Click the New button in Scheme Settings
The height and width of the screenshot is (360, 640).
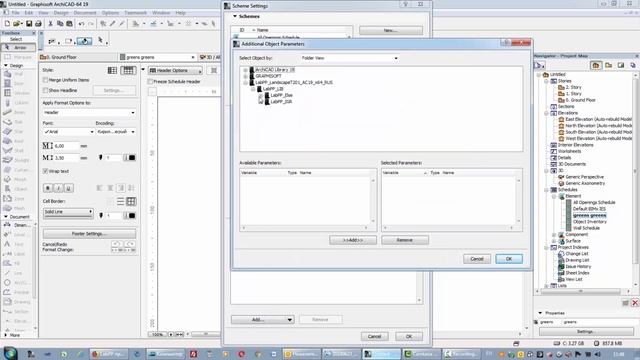(391, 31)
